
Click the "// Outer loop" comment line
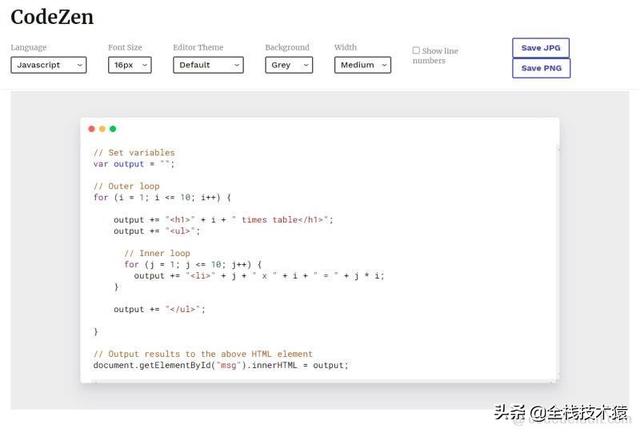coord(126,186)
